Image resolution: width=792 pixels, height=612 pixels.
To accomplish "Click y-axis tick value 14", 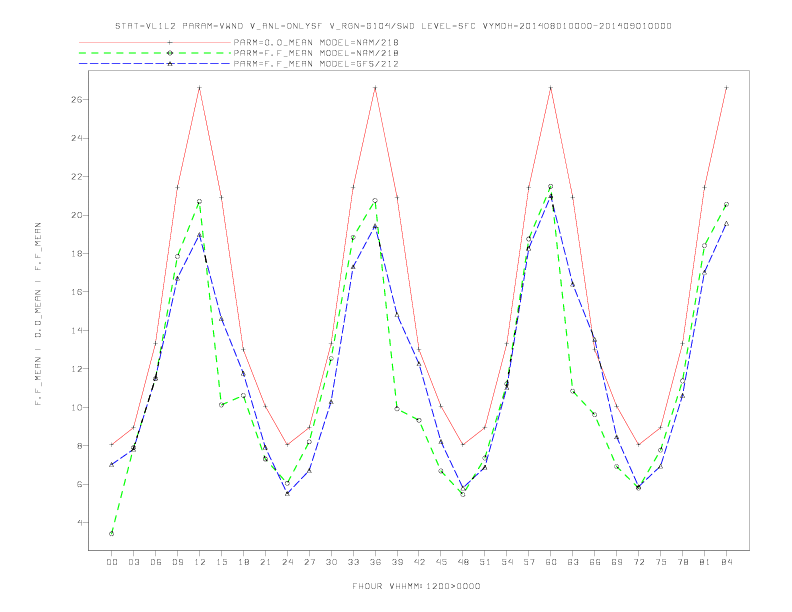I will [76, 330].
